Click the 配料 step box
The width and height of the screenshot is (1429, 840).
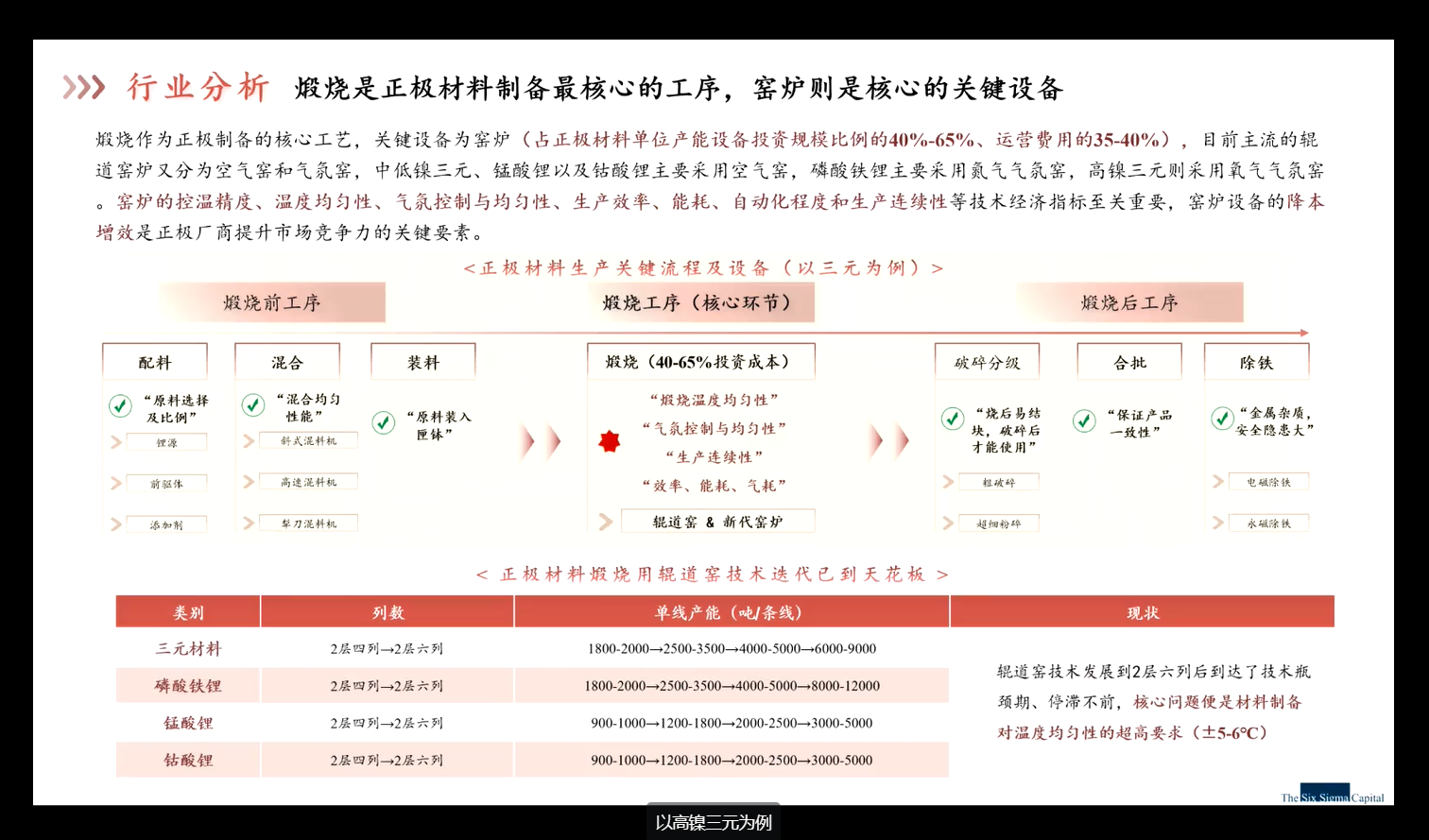coord(155,362)
